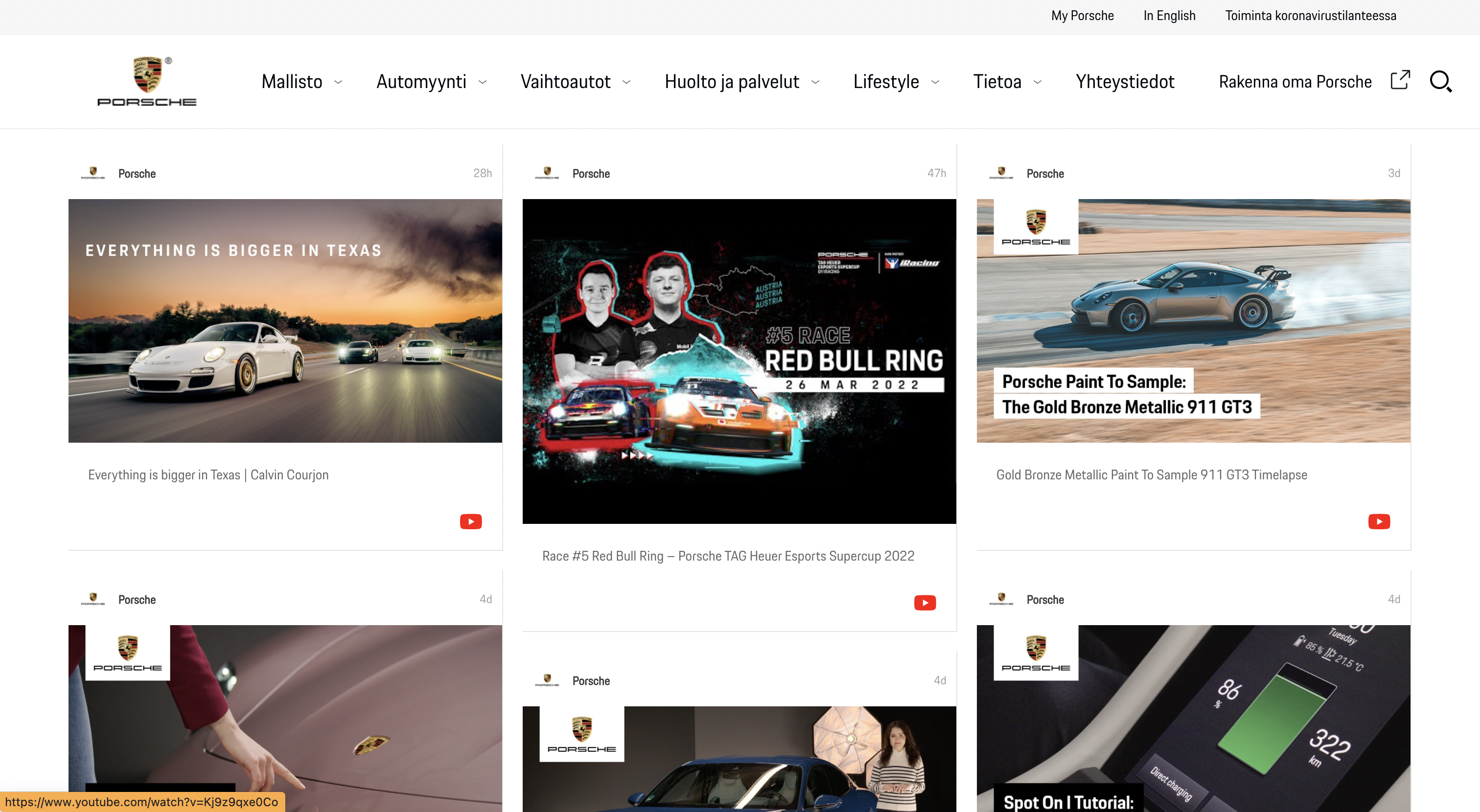Screen dimensions: 1480x812
Task: Open Toiminta koronavirustilanteessa link
Action: coord(1311,16)
